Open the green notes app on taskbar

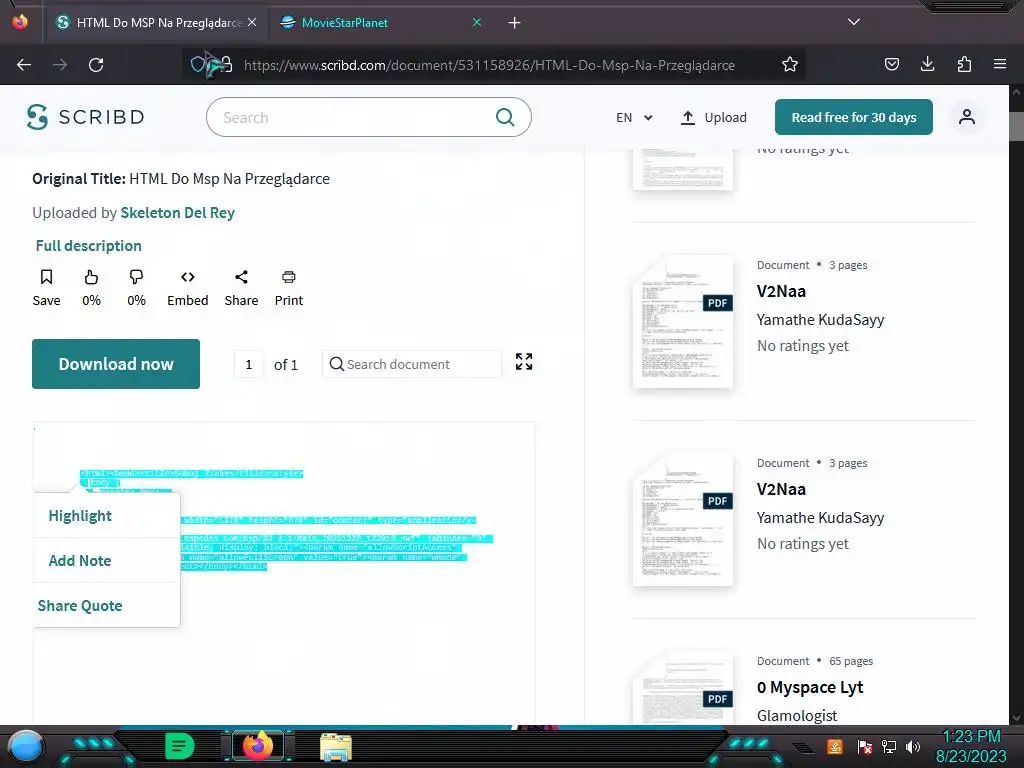click(180, 746)
